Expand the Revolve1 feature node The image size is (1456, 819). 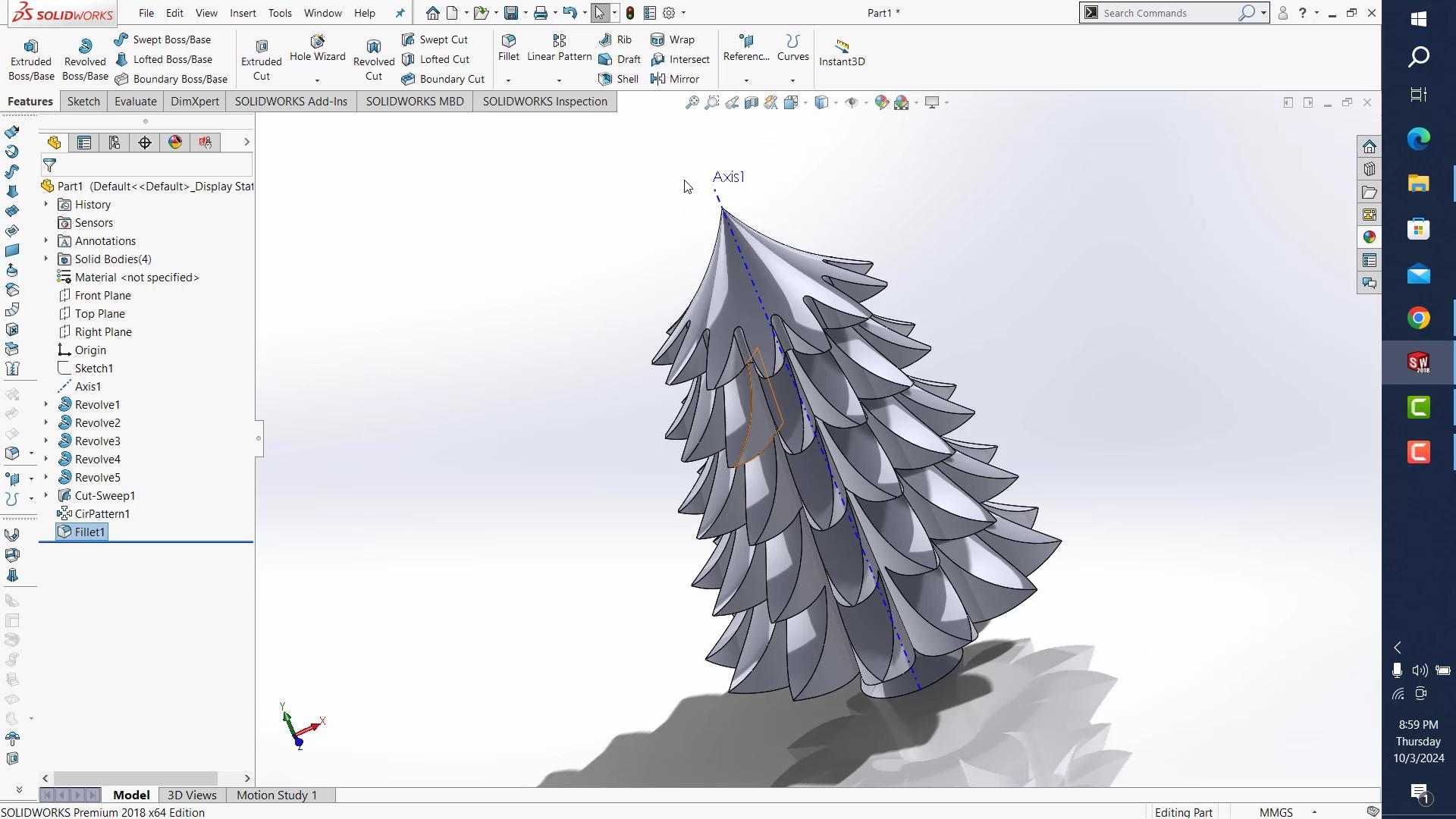tap(46, 404)
